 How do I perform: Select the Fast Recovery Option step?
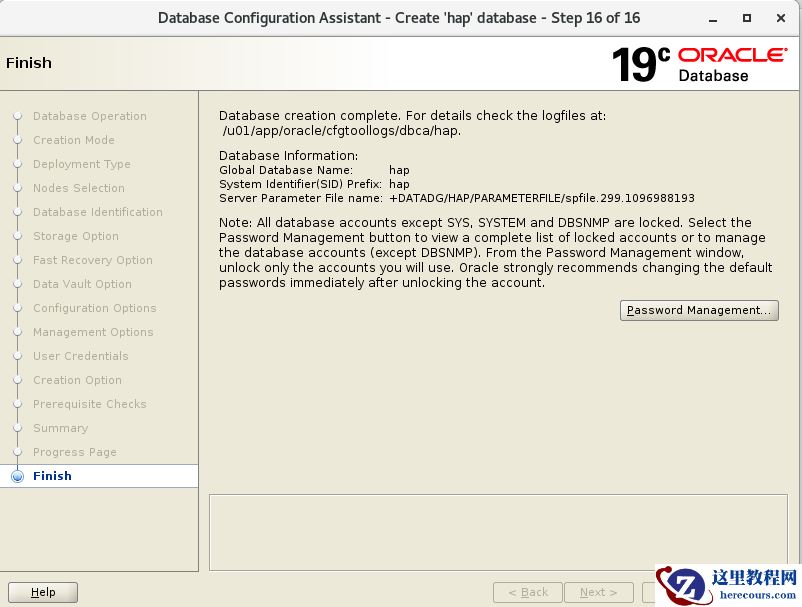93,260
